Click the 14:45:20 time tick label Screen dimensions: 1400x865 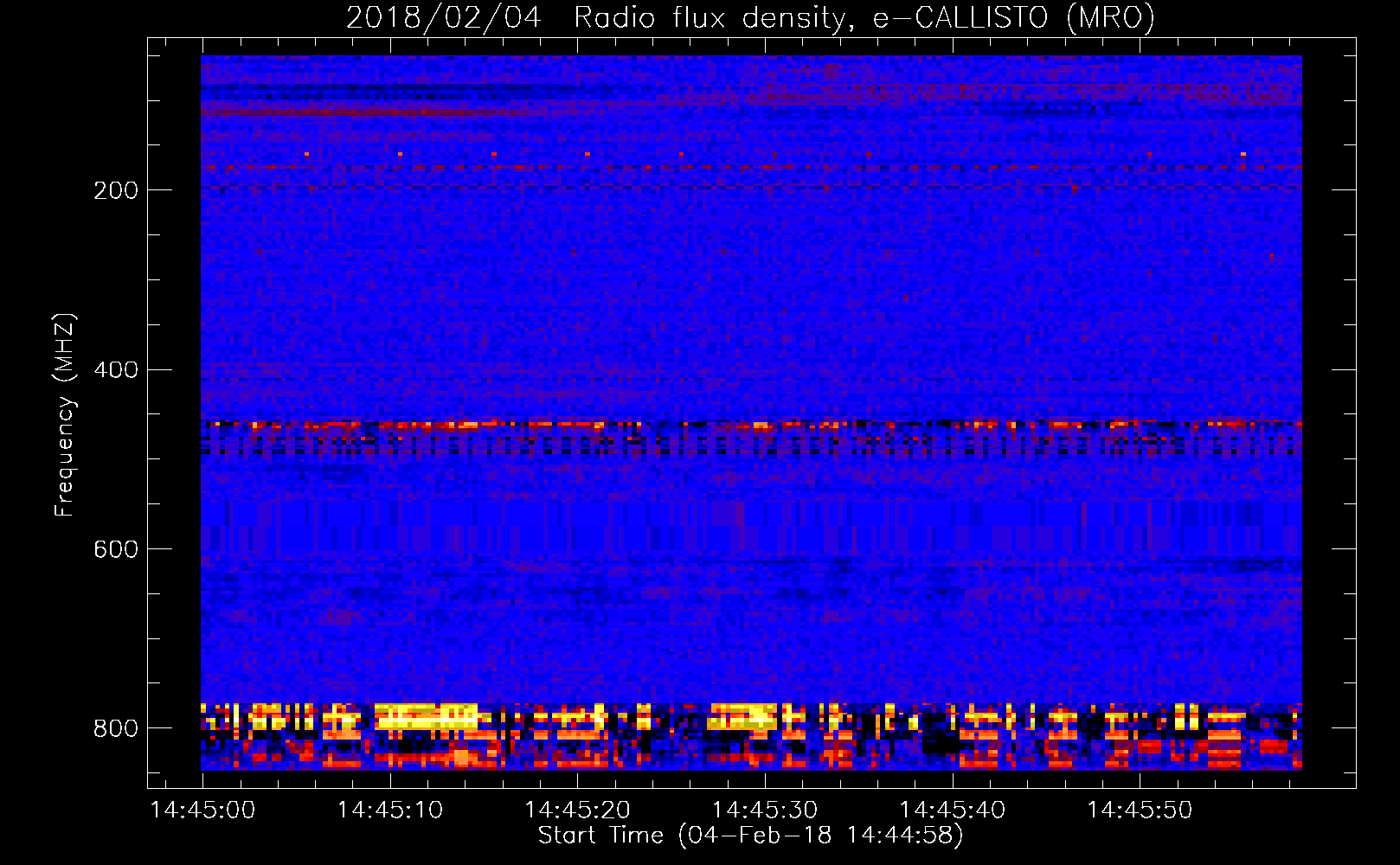(578, 811)
